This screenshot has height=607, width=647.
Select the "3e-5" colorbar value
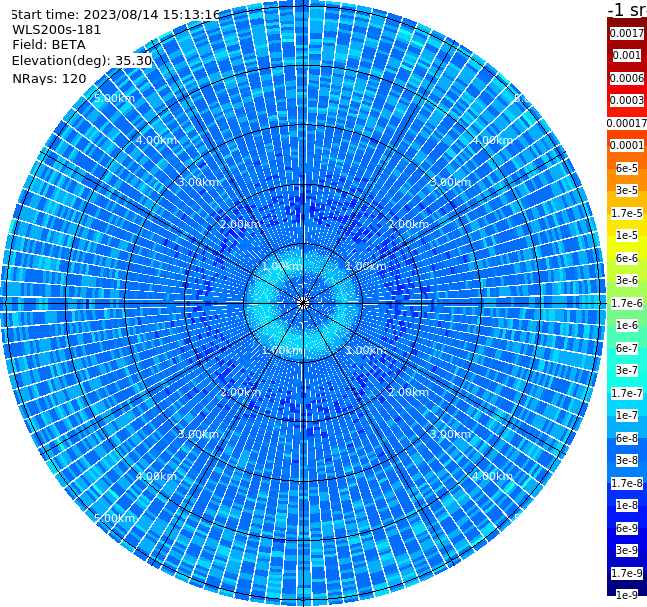tap(627, 190)
